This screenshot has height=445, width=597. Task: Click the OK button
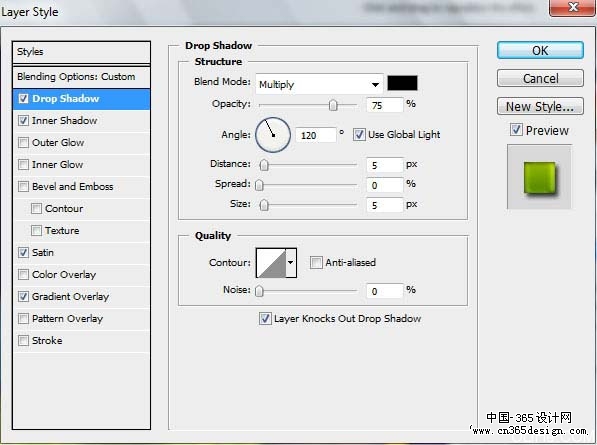coord(540,50)
